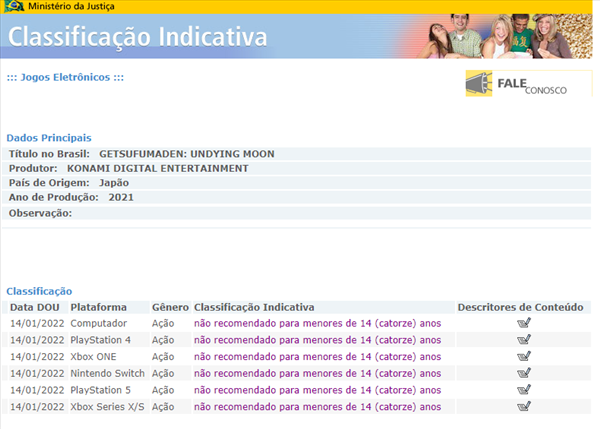Click the Ministério da Justiça header text
This screenshot has height=429, width=600.
pyautogui.click(x=70, y=7)
